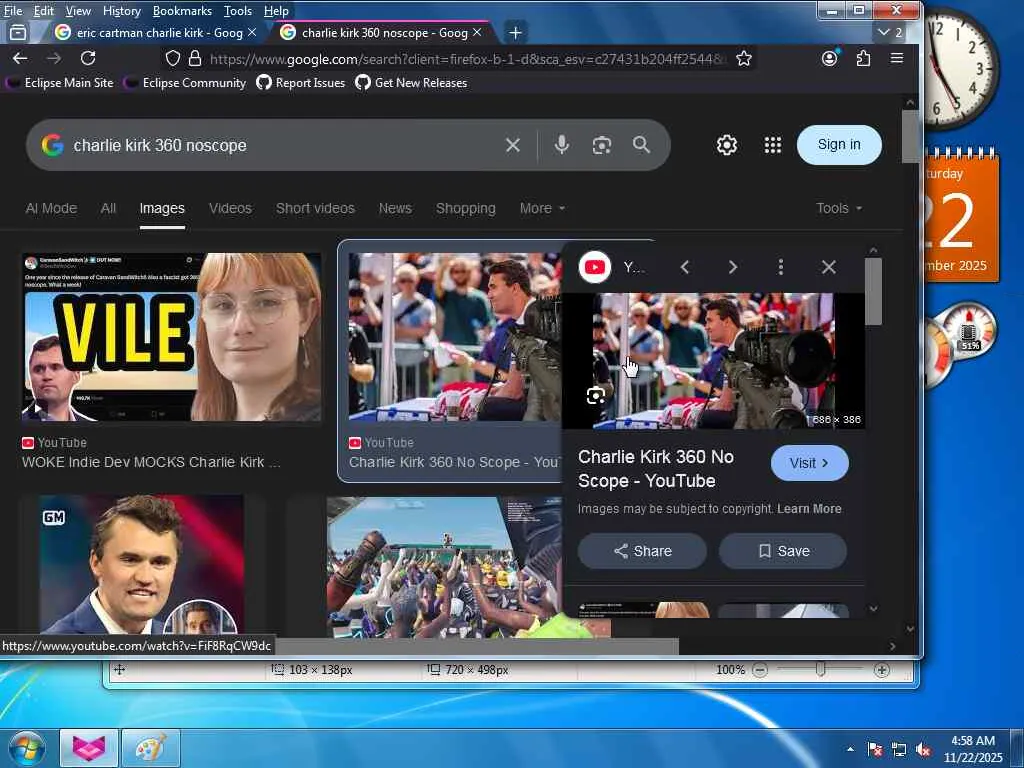Click zoom in plus in Paint window
The width and height of the screenshot is (1024, 768).
(882, 670)
